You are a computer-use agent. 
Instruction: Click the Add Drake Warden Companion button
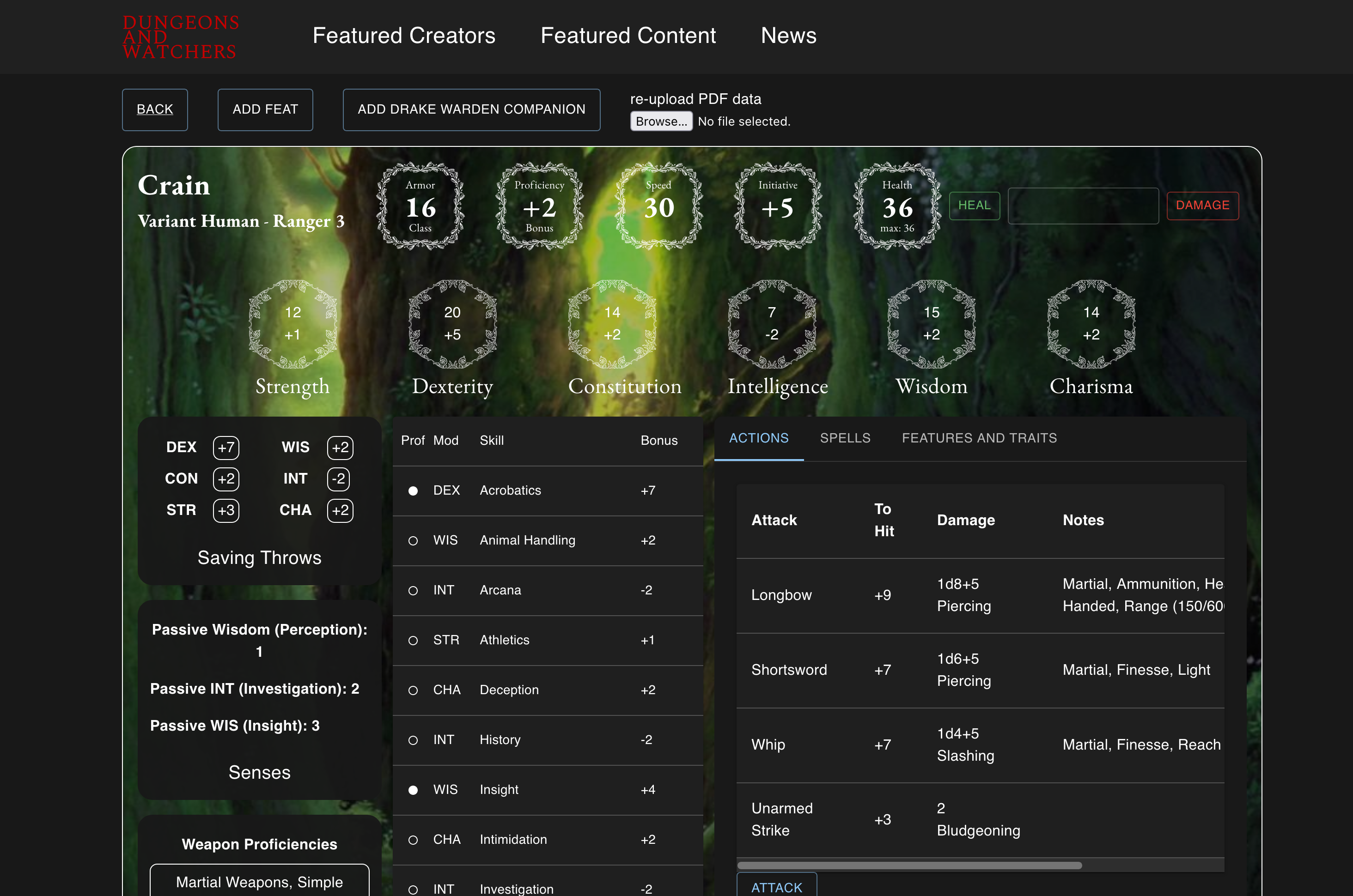pyautogui.click(x=471, y=109)
